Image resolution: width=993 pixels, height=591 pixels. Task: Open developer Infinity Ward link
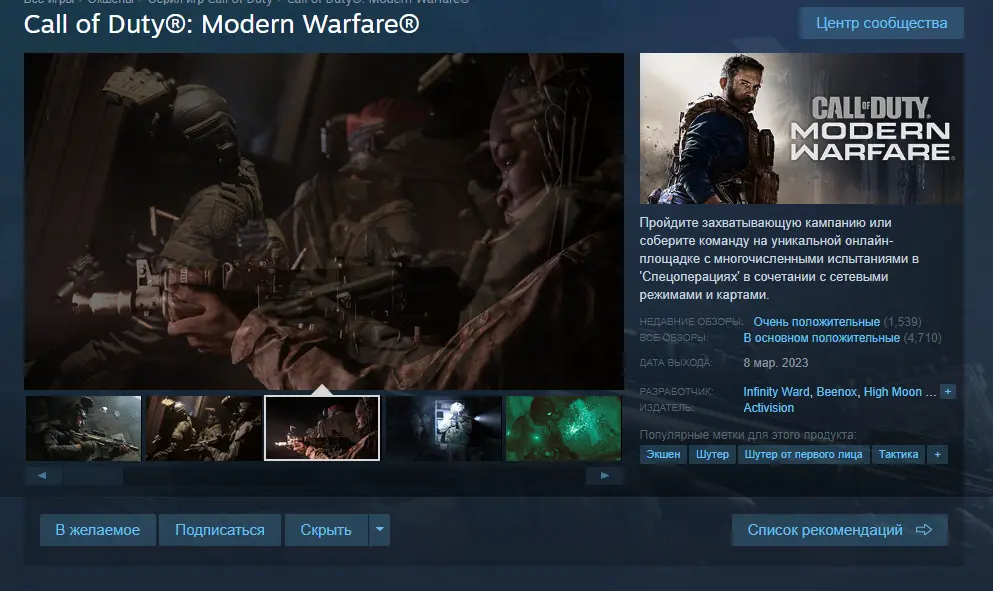point(776,391)
